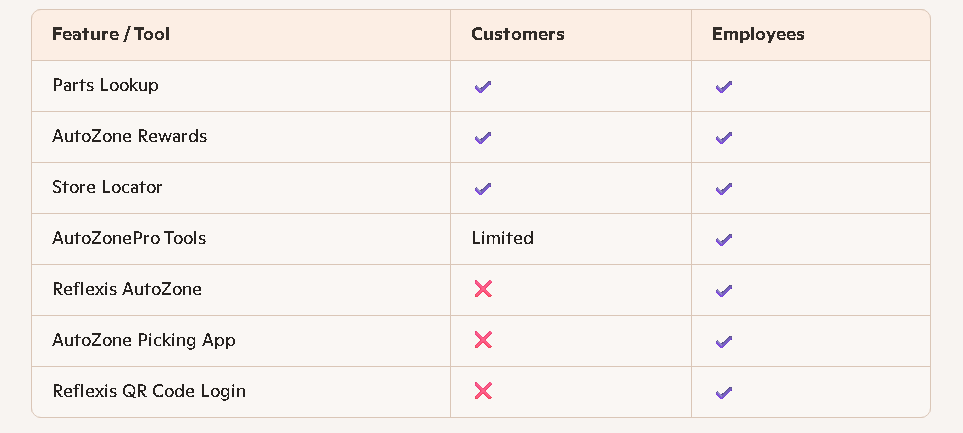Click the Employees checkmark for AutoZone Rewards

click(x=724, y=137)
